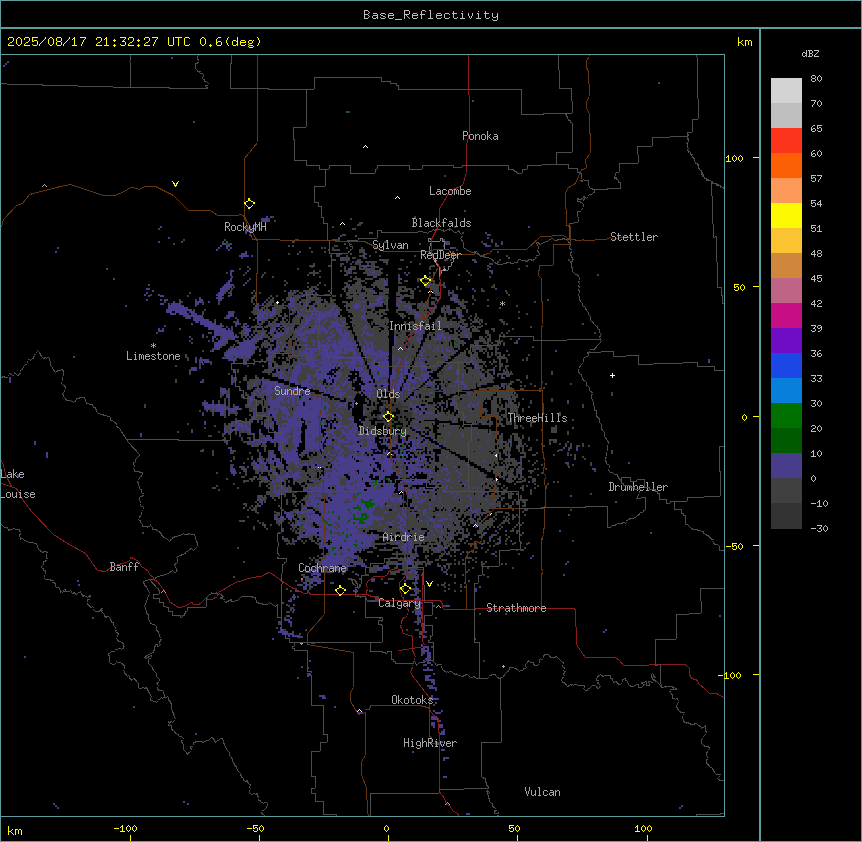Screen dimensions: 862x842
Task: Click the lightest gray 70-80 dBZ swatch
Action: pos(786,91)
